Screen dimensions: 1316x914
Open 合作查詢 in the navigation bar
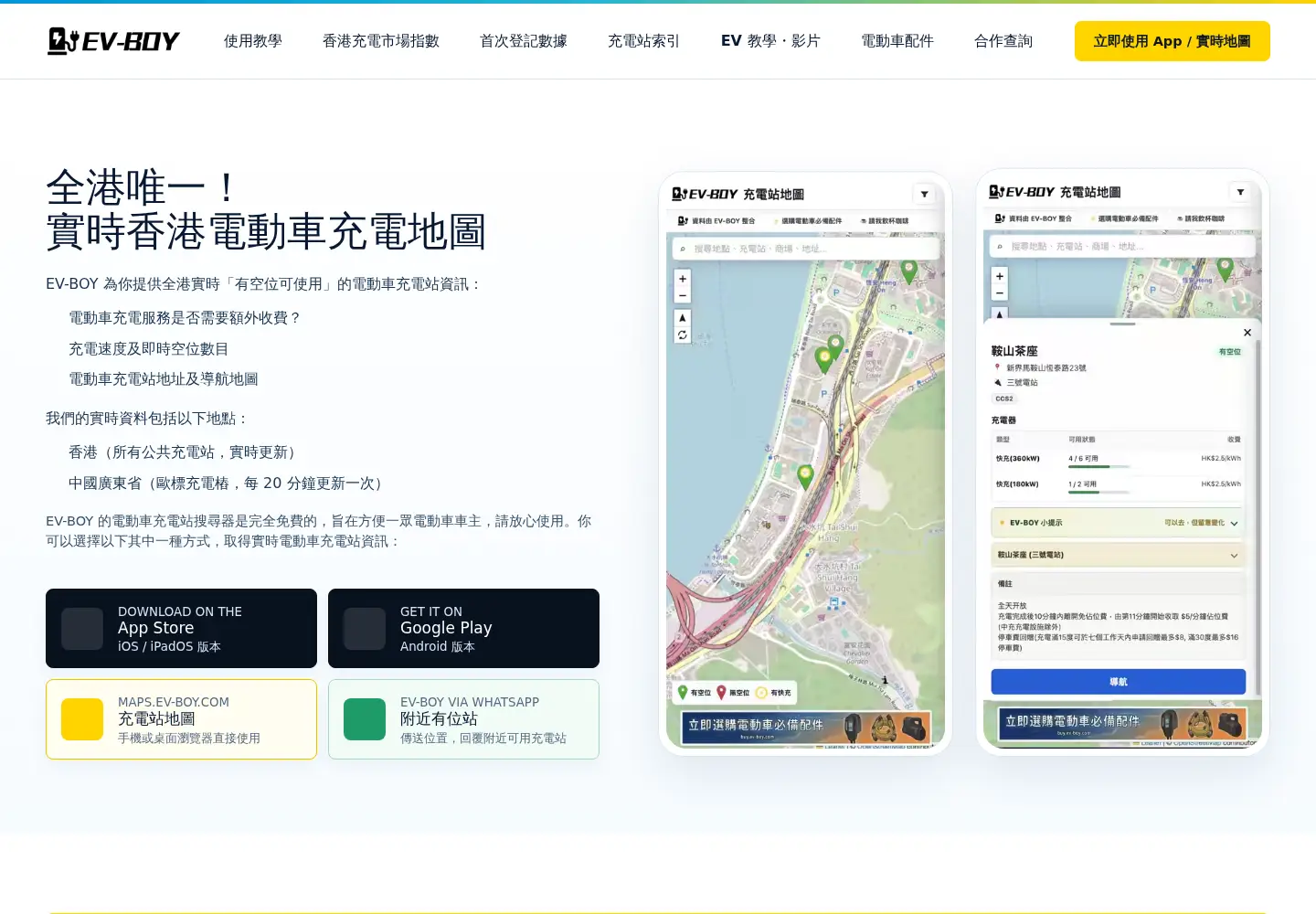coord(1003,41)
